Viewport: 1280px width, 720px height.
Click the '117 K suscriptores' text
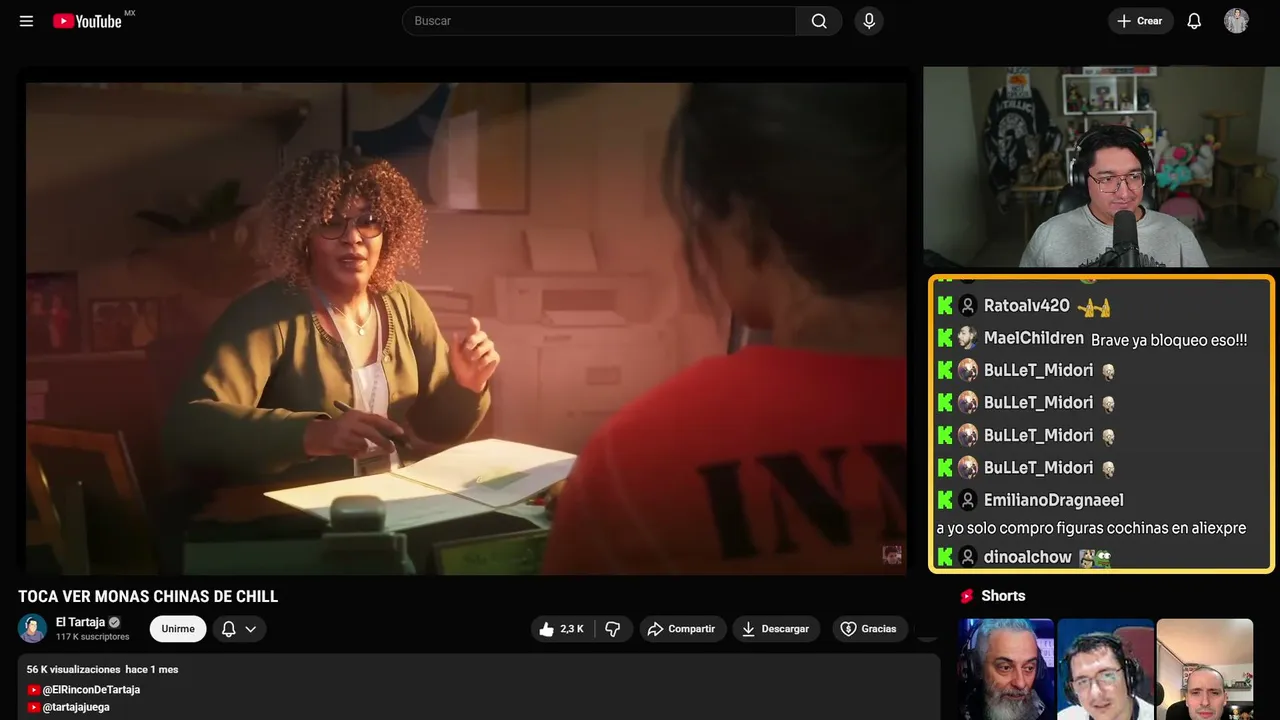[93, 637]
